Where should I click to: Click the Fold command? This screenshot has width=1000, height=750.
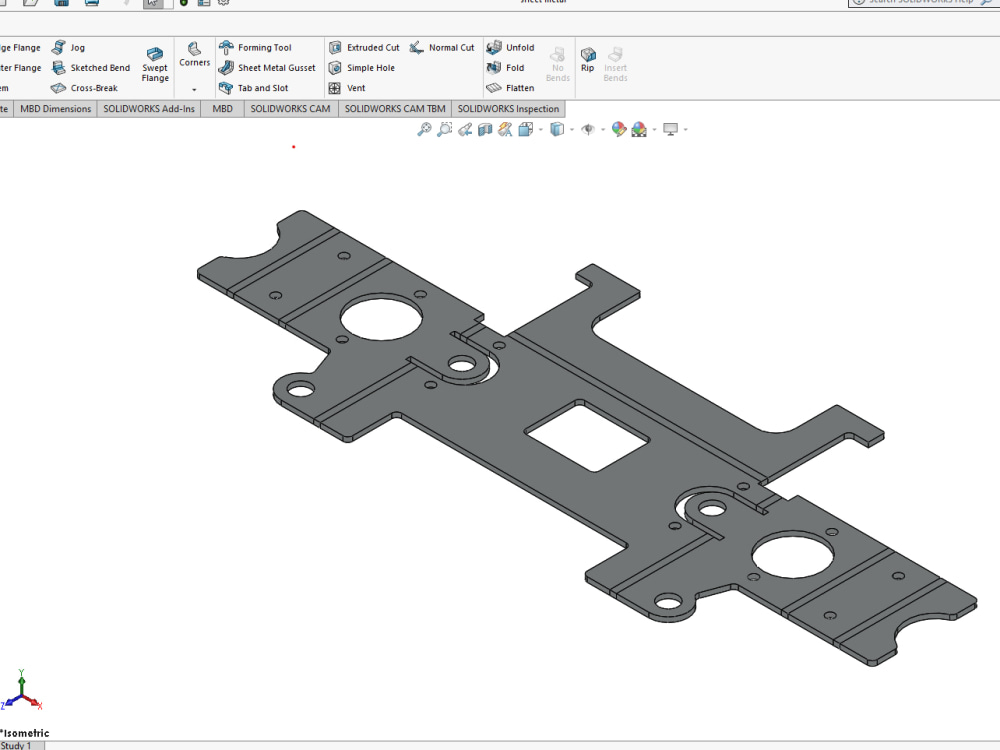coord(506,68)
